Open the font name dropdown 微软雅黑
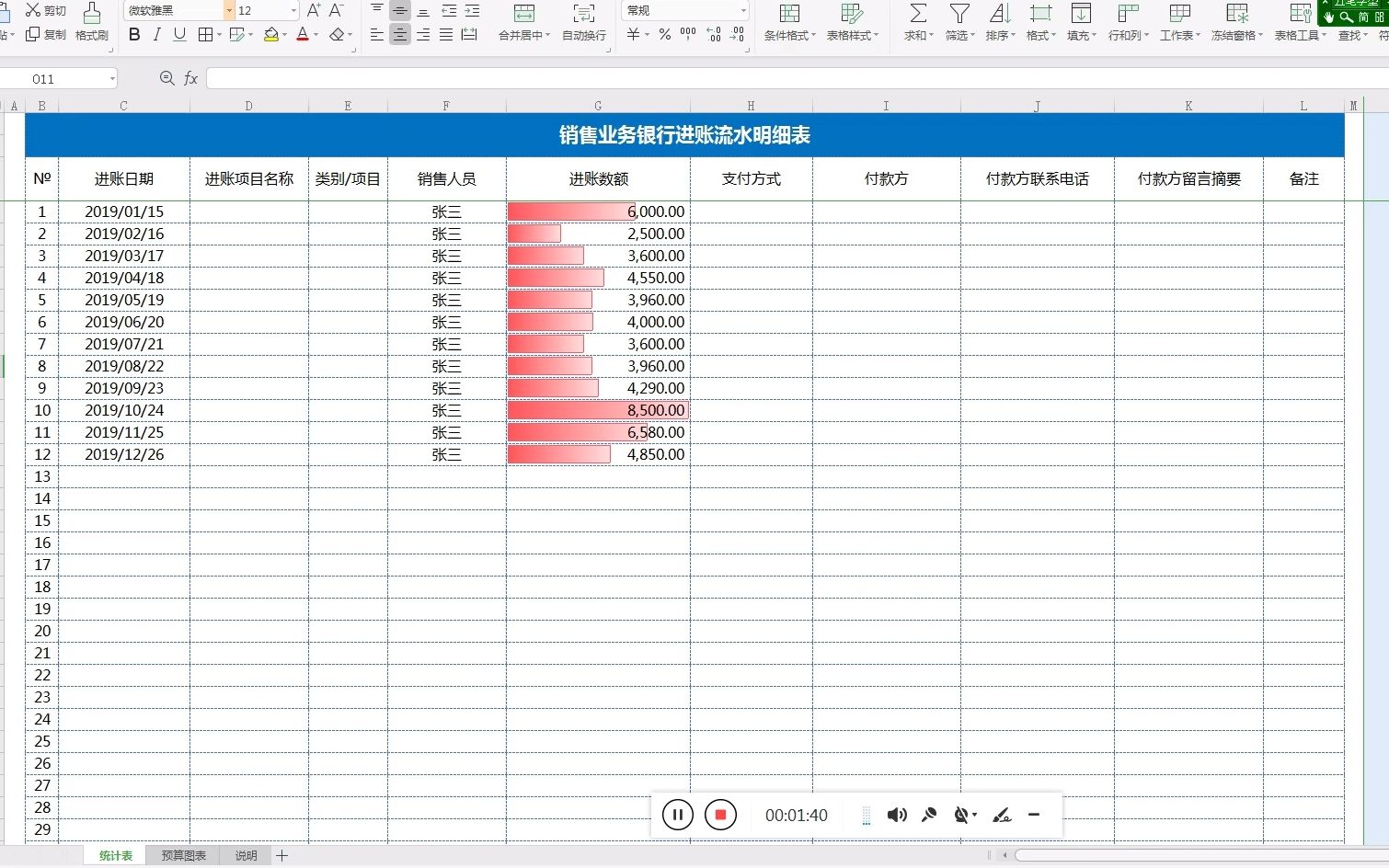The height and width of the screenshot is (868, 1389). click(x=229, y=10)
